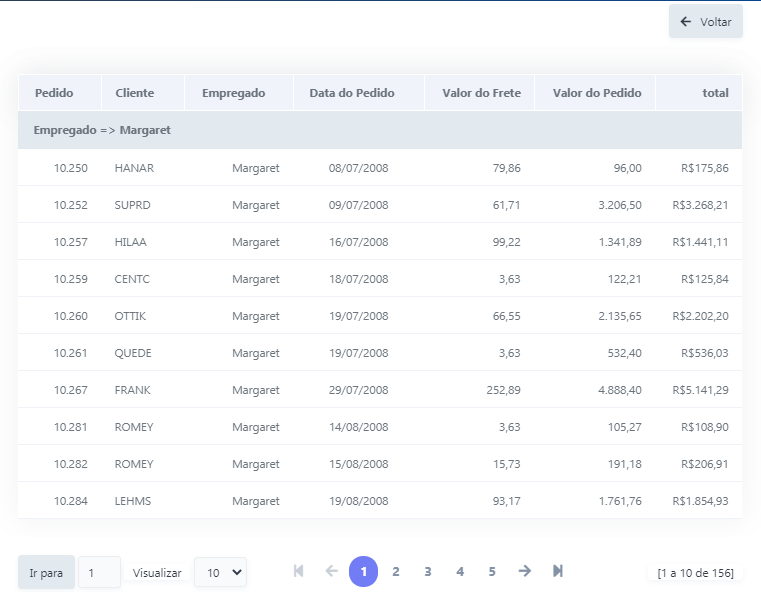Sort by the Empregado column header
The width and height of the screenshot is (761, 592).
[233, 93]
